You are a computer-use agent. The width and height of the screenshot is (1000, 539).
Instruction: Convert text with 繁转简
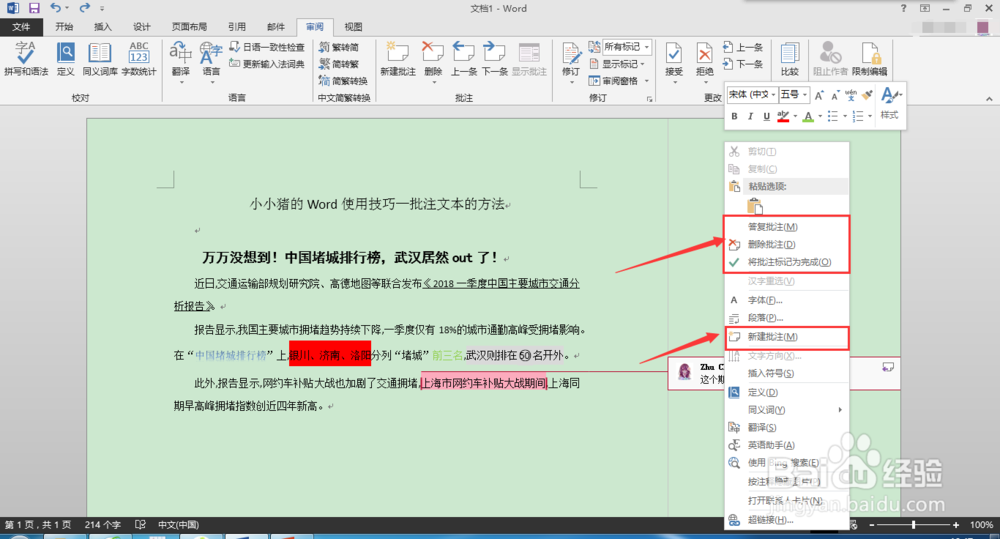click(x=339, y=47)
